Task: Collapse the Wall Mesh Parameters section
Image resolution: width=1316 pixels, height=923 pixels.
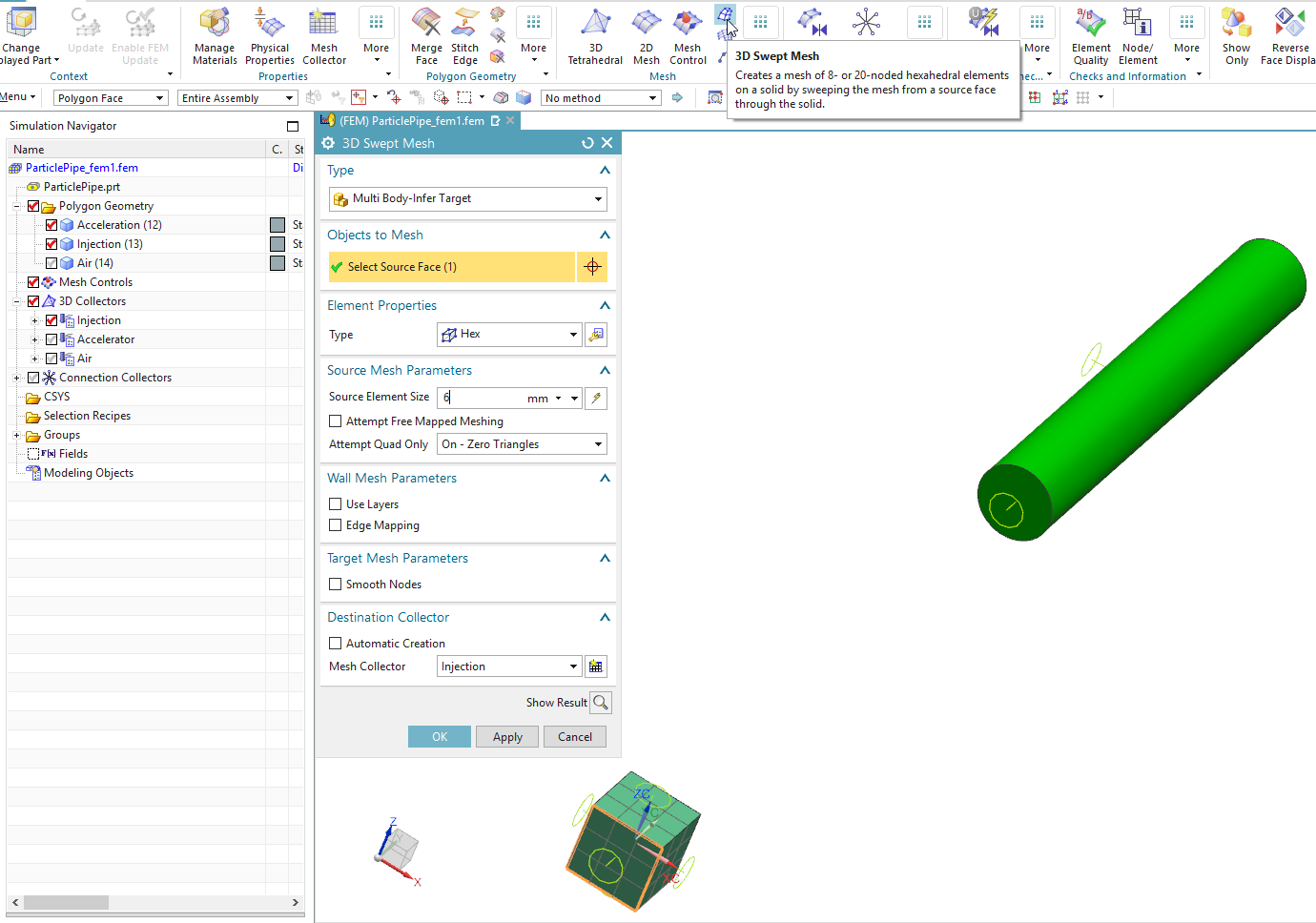Action: [605, 479]
